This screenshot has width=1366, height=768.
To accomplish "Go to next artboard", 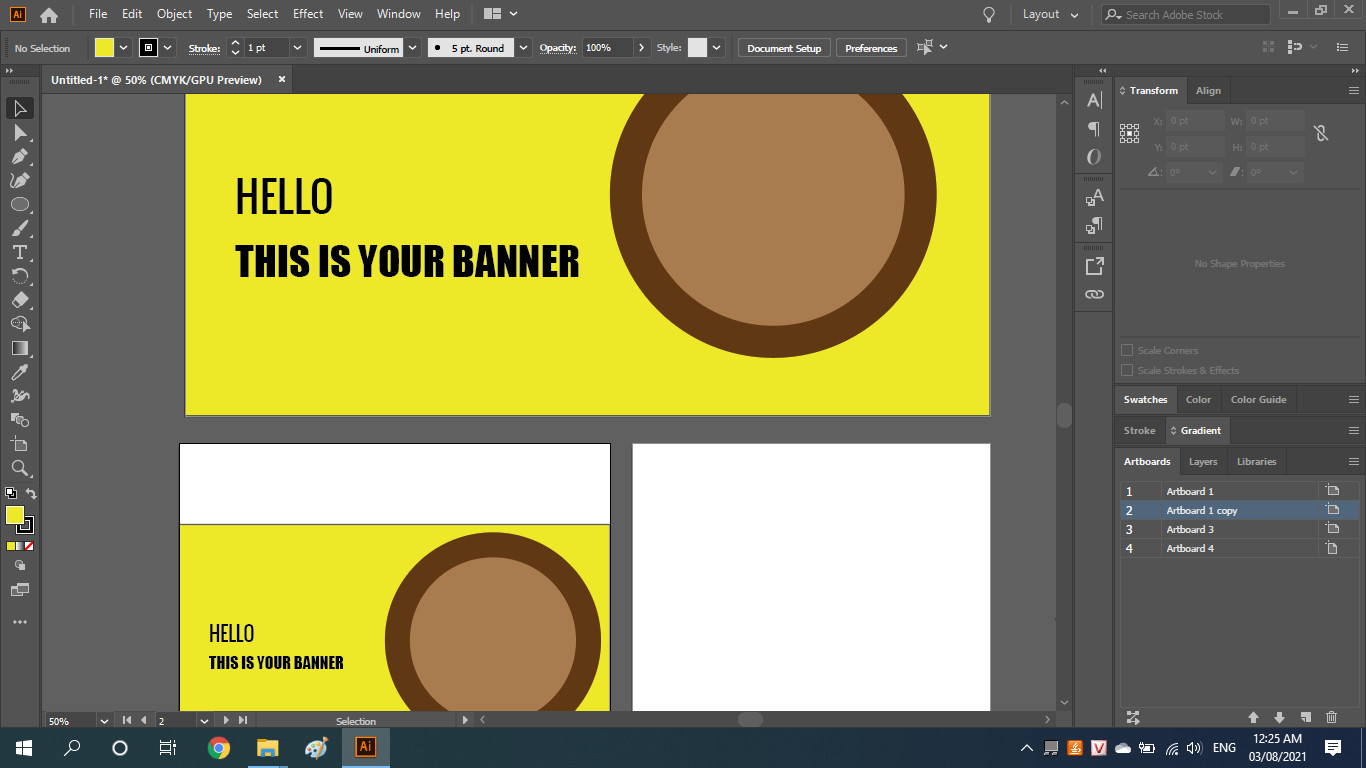I will [226, 720].
